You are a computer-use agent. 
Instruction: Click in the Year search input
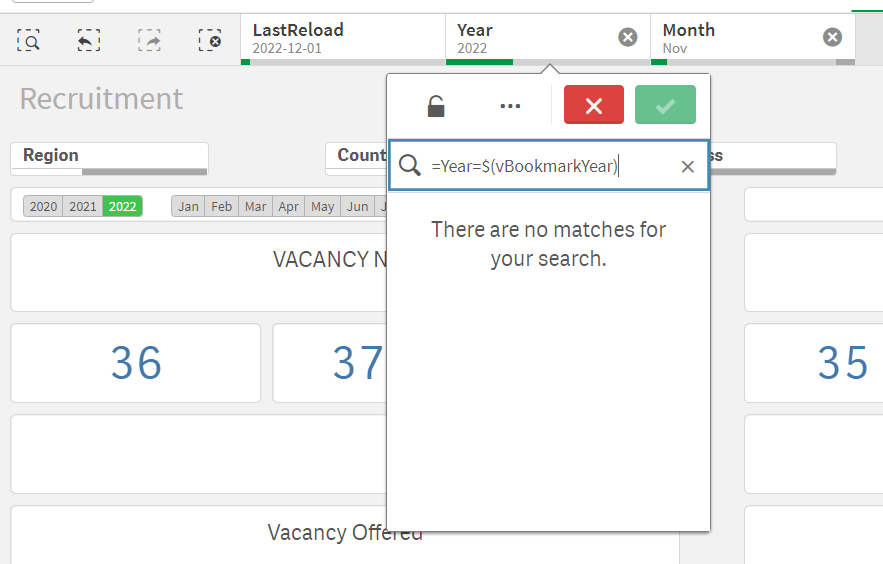[x=540, y=167]
